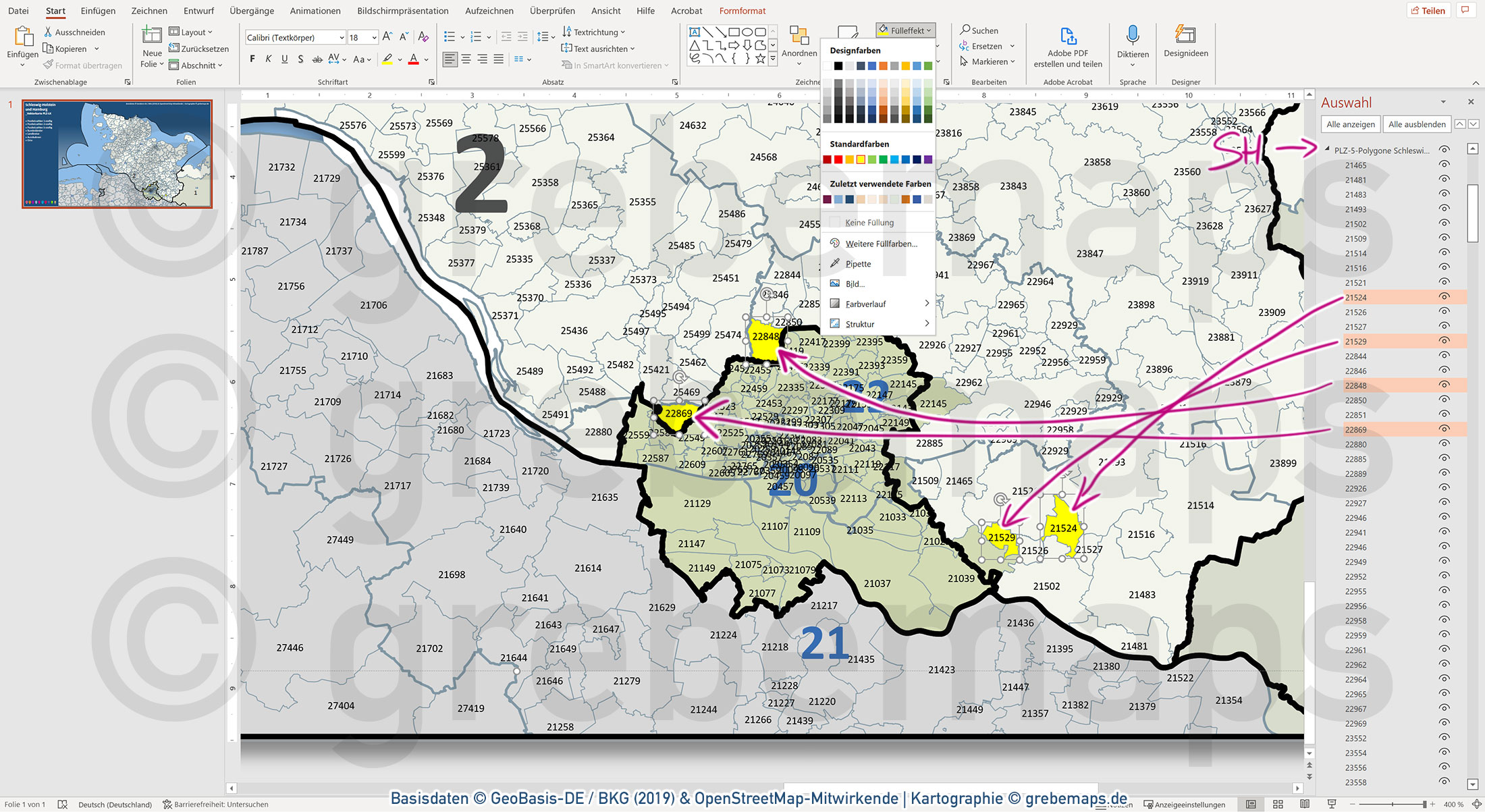Select the Pipette eyedropper tool
Viewport: 1485px width, 812px height.
point(858,264)
